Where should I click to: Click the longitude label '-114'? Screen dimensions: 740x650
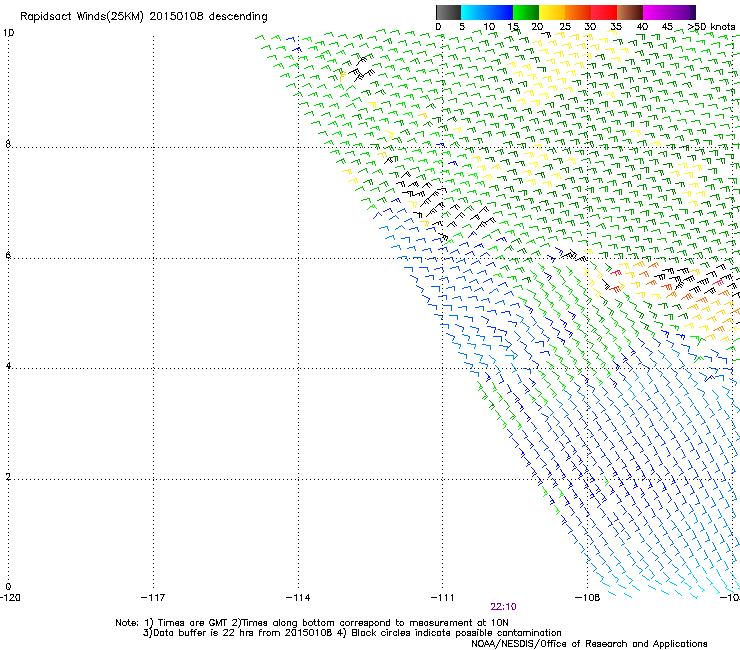click(298, 598)
